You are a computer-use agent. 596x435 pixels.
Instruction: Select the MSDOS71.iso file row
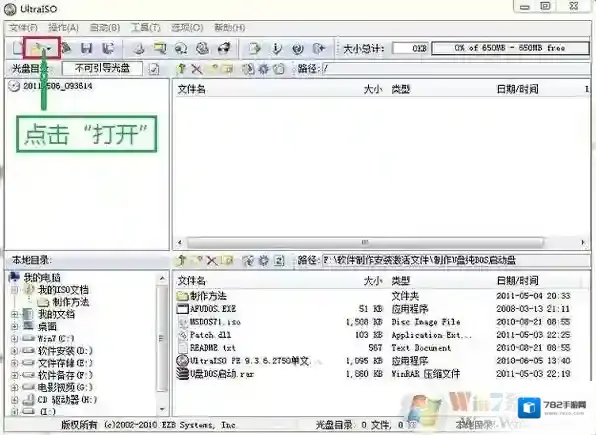[x=209, y=322]
